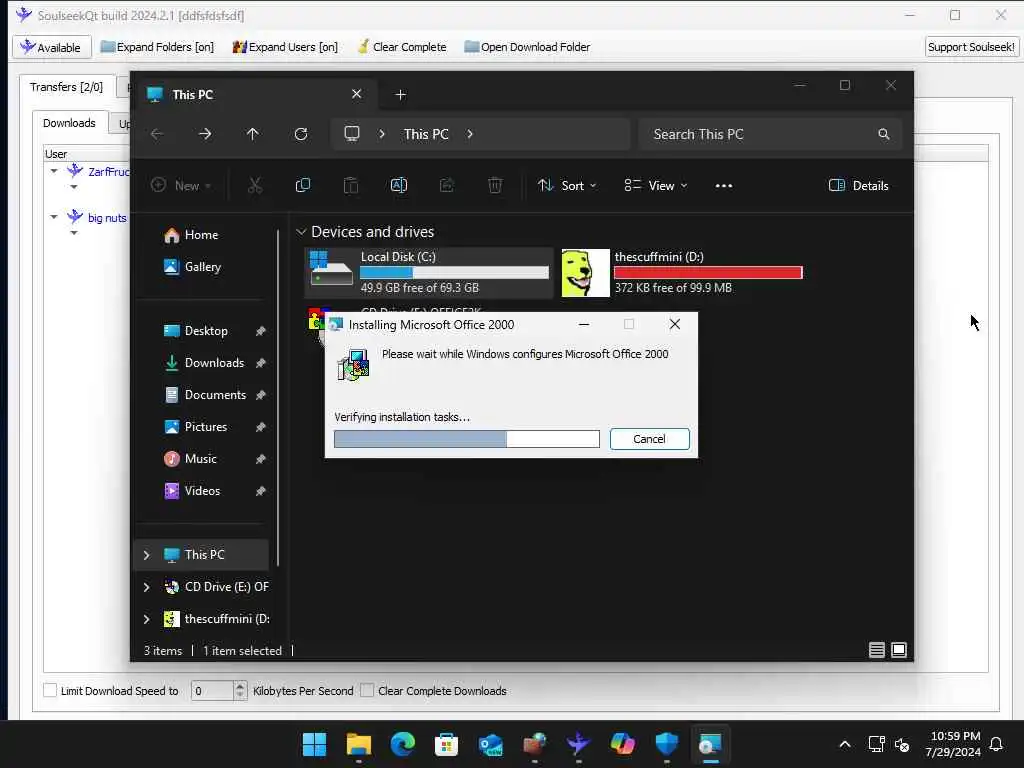
Task: Click the Available status button in Soulseek
Action: [52, 47]
